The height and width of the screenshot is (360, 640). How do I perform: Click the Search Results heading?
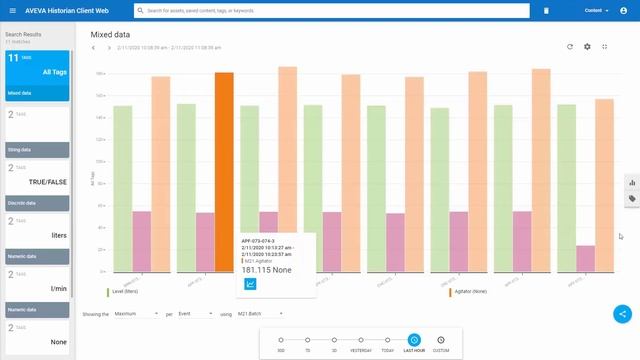point(23,34)
